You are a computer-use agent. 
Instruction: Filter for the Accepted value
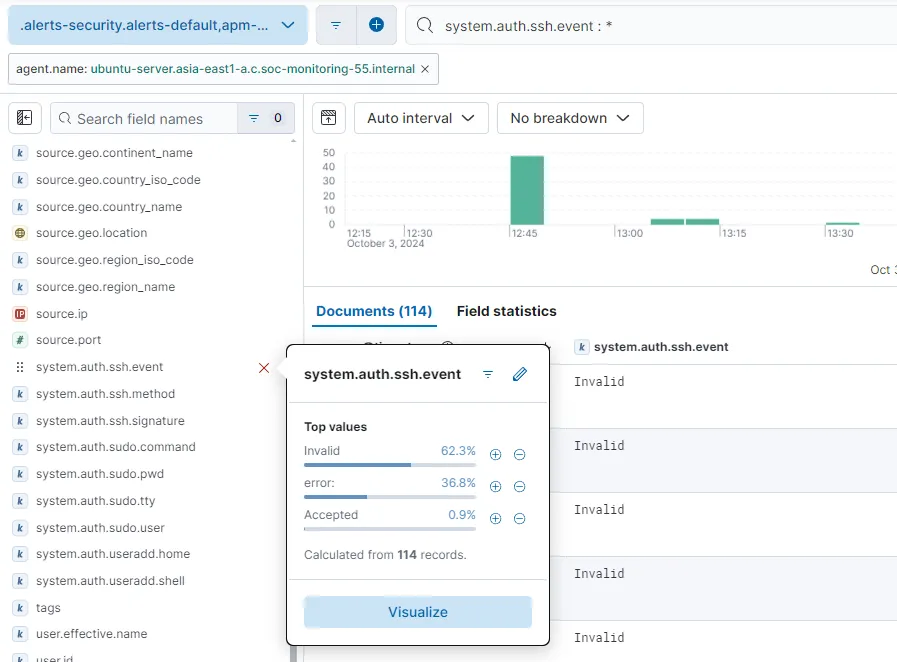click(x=495, y=519)
